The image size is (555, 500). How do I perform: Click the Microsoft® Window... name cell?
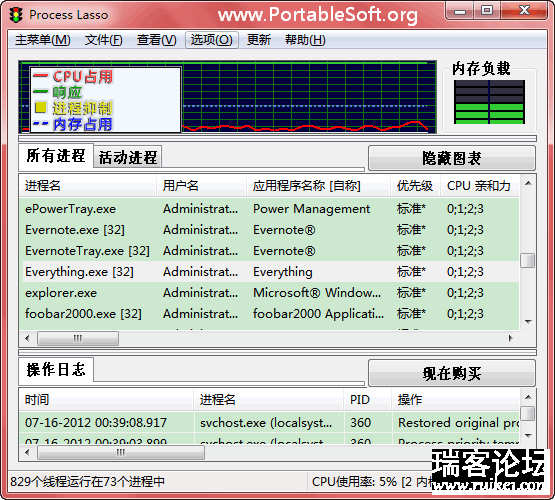[x=317, y=293]
